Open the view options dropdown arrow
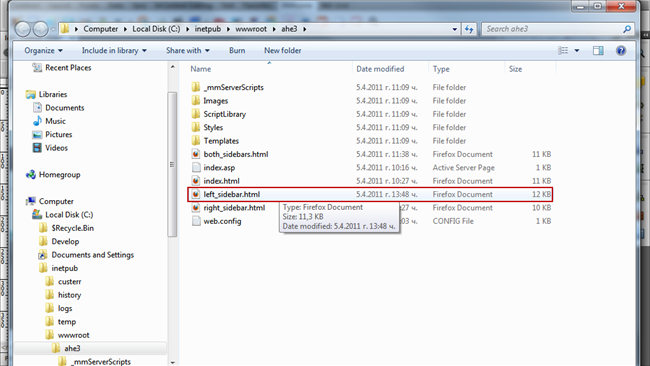650x366 pixels. coord(577,51)
